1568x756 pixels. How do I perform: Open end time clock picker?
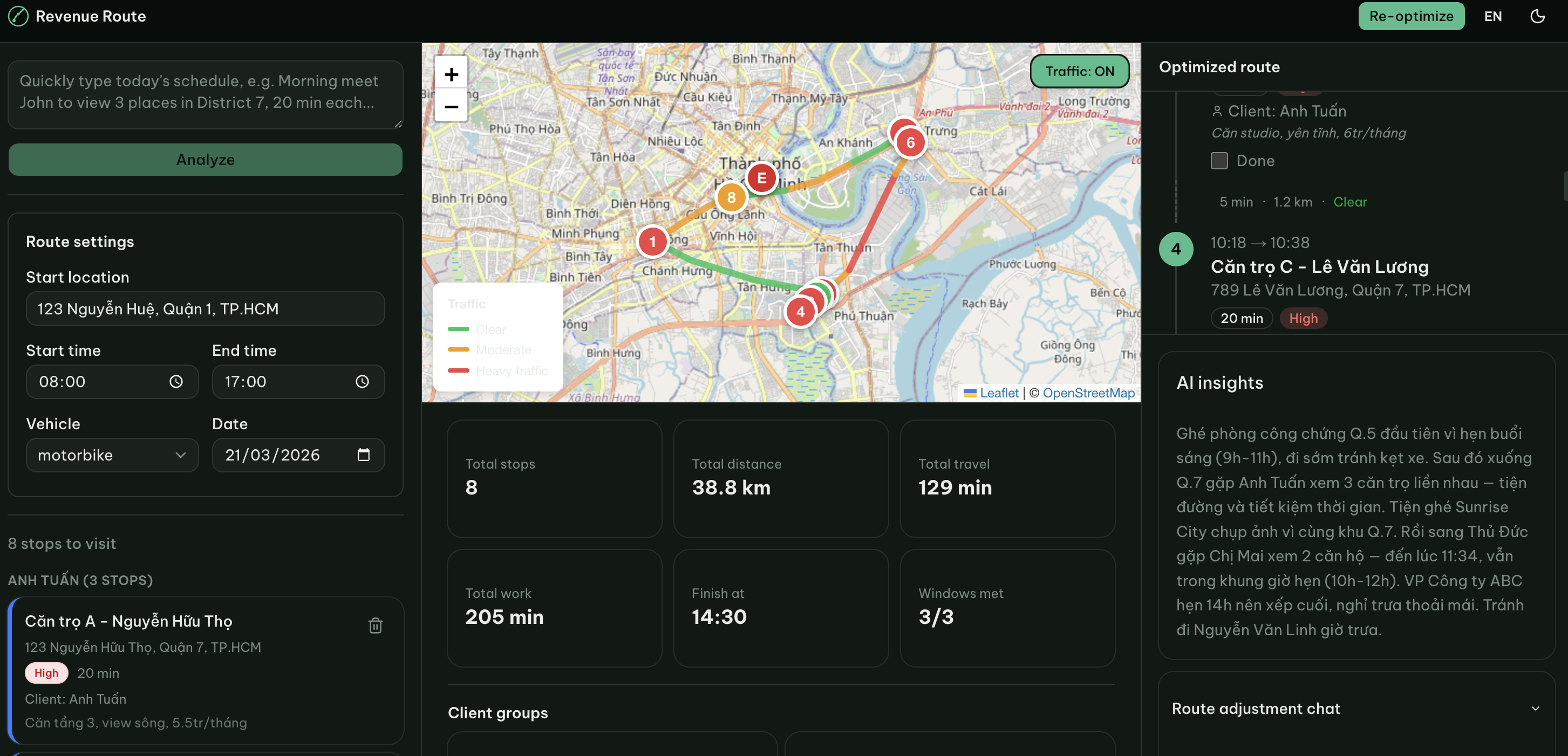(x=362, y=381)
